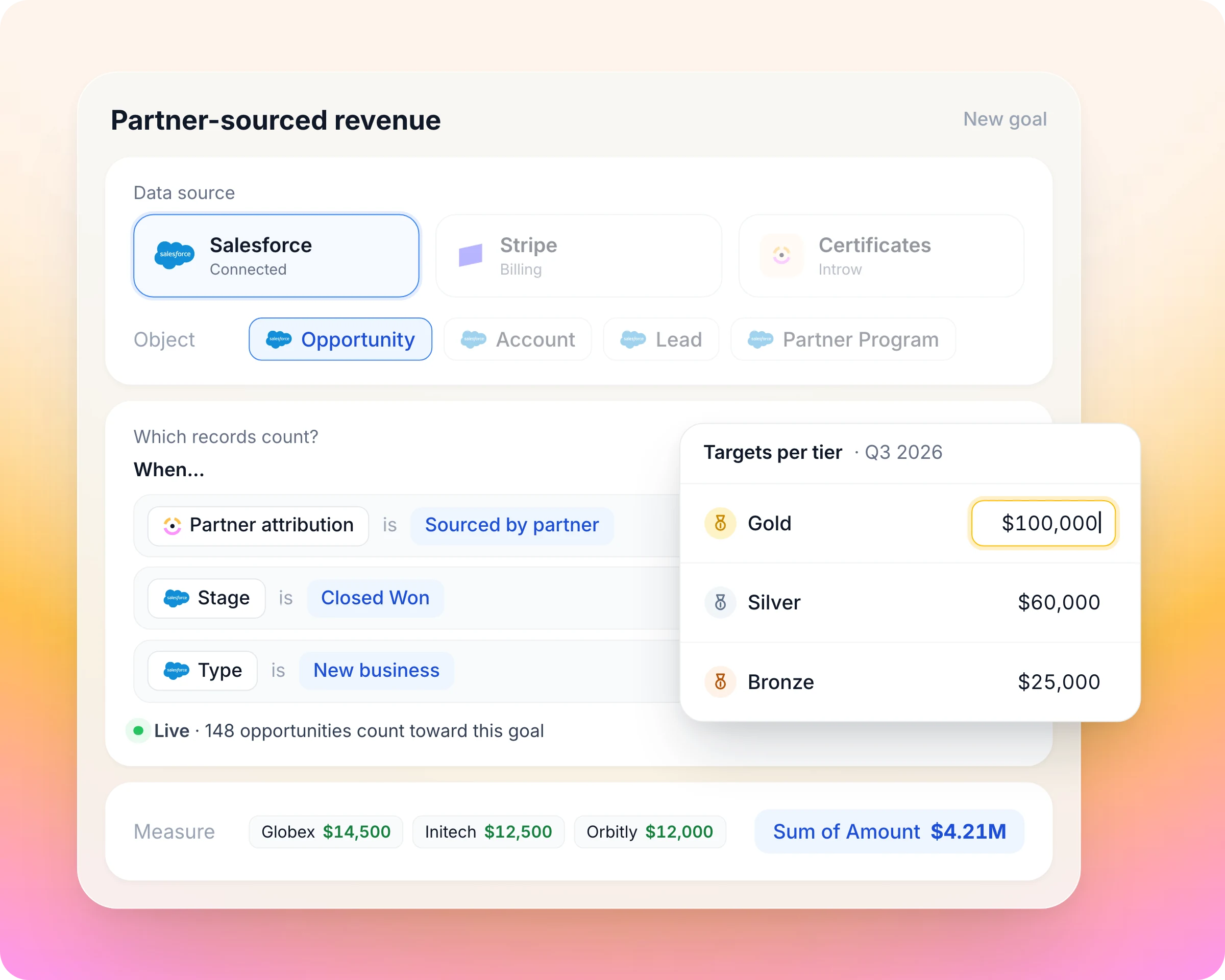Image resolution: width=1225 pixels, height=980 pixels.
Task: Click the Q3 2026 period label
Action: click(903, 452)
